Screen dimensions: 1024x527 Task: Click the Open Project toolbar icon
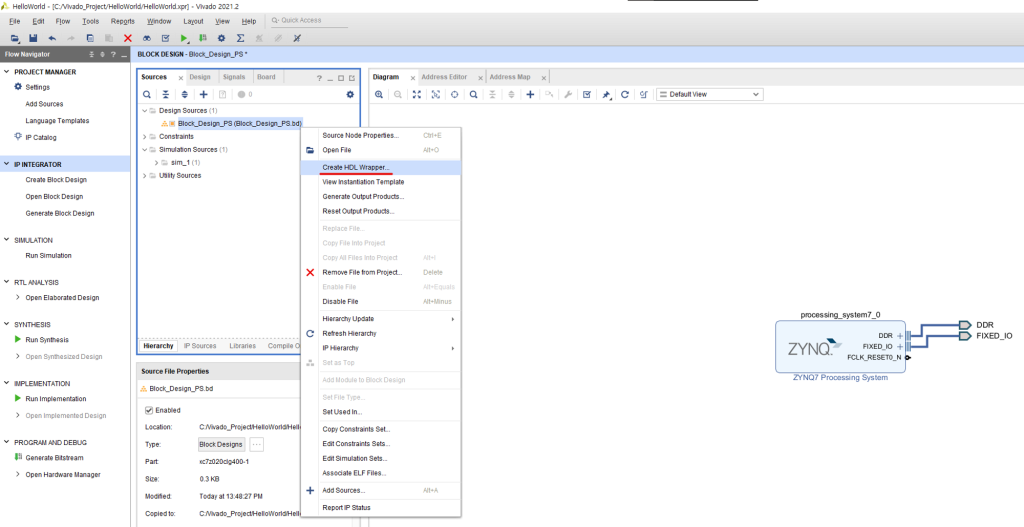pos(15,39)
